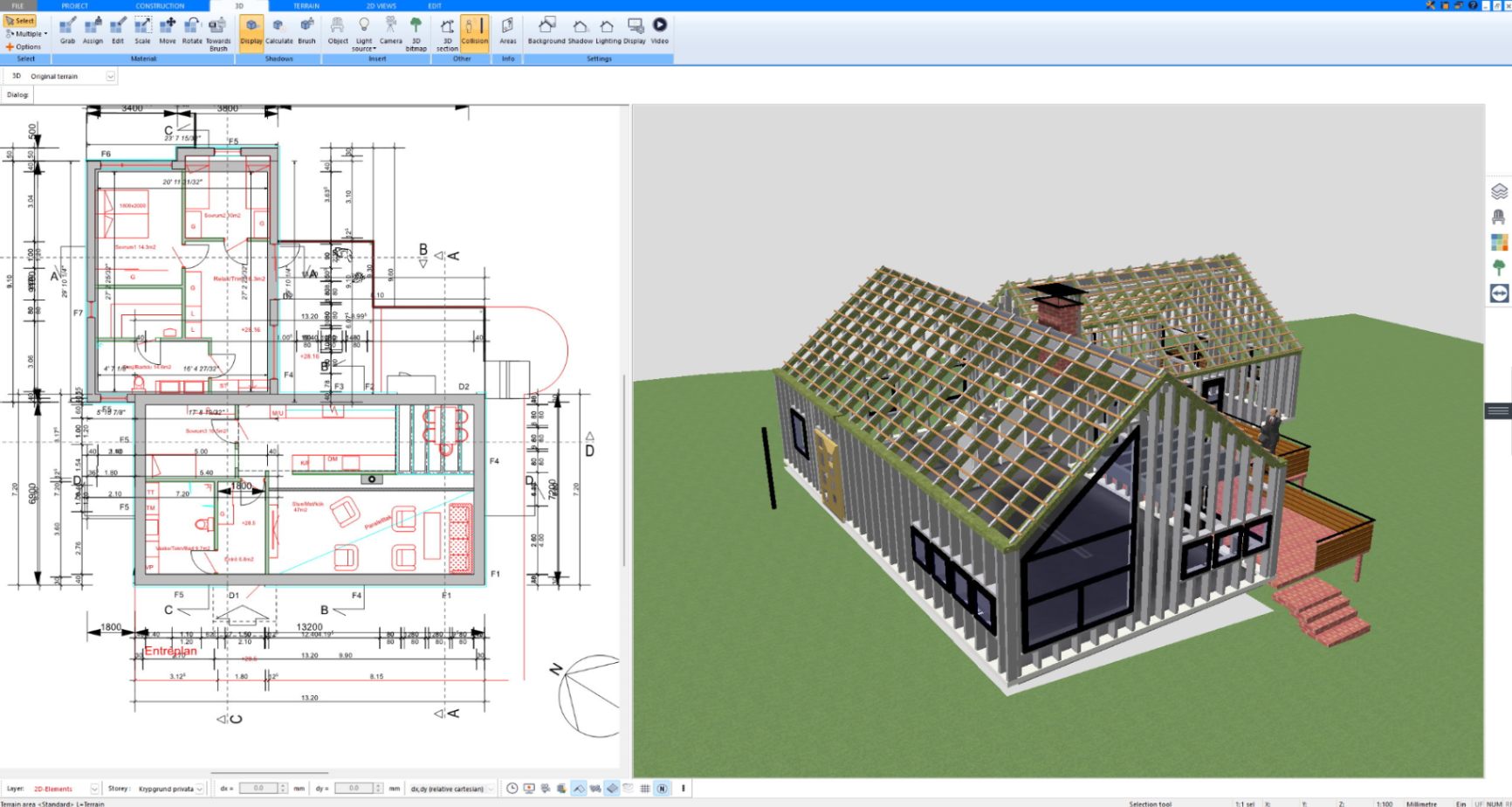Click the dy input field
This screenshot has height=807, width=1512.
[354, 789]
